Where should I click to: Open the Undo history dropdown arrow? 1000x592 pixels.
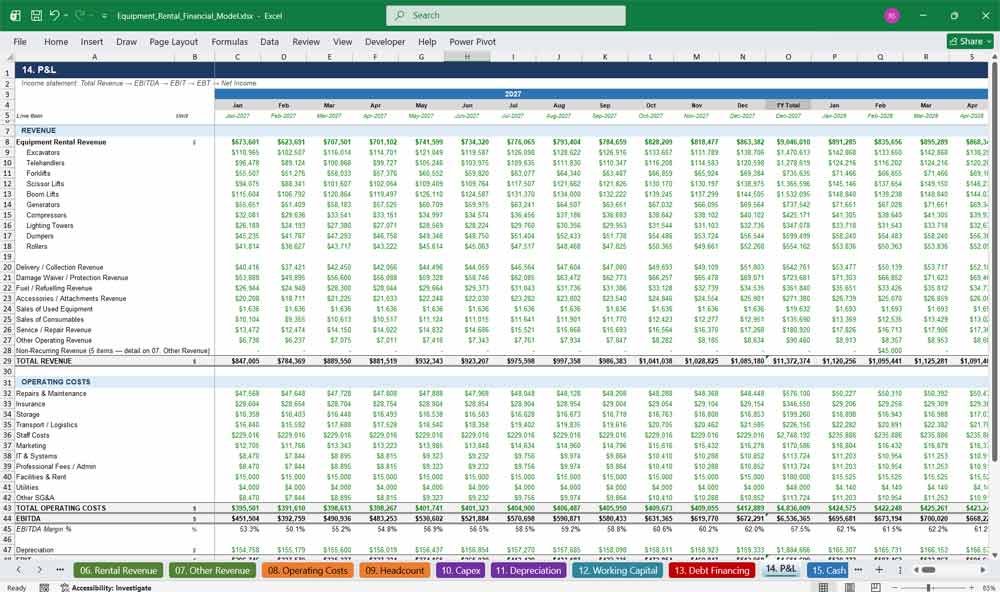(x=66, y=16)
